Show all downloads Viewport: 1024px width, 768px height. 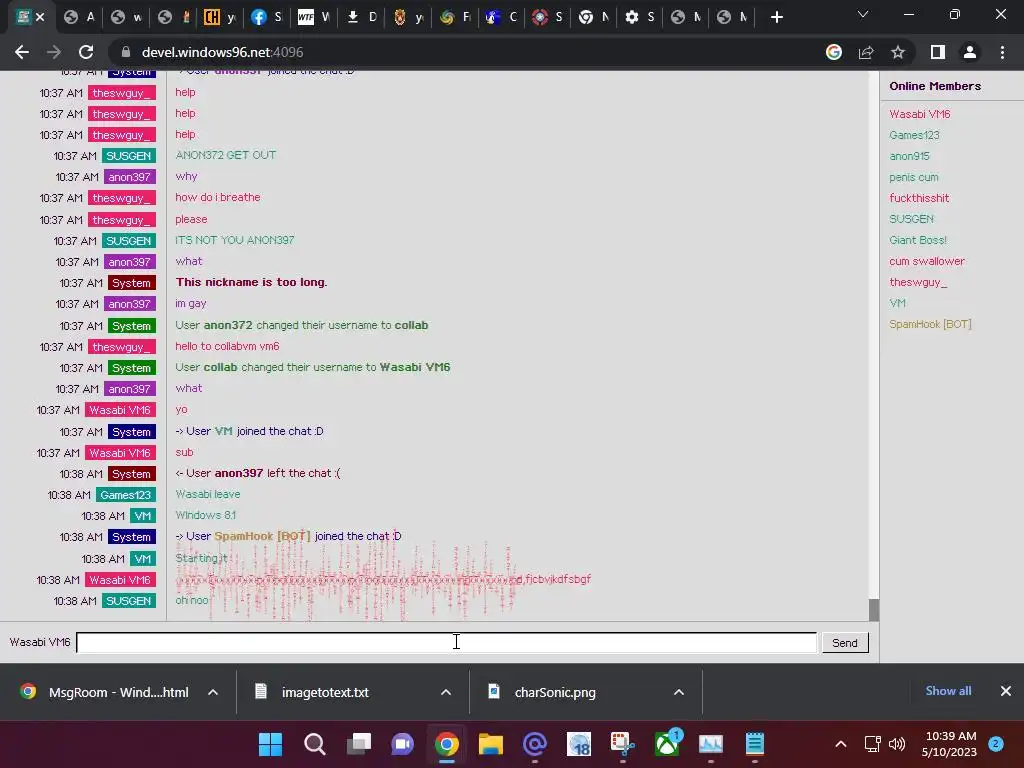click(x=948, y=691)
